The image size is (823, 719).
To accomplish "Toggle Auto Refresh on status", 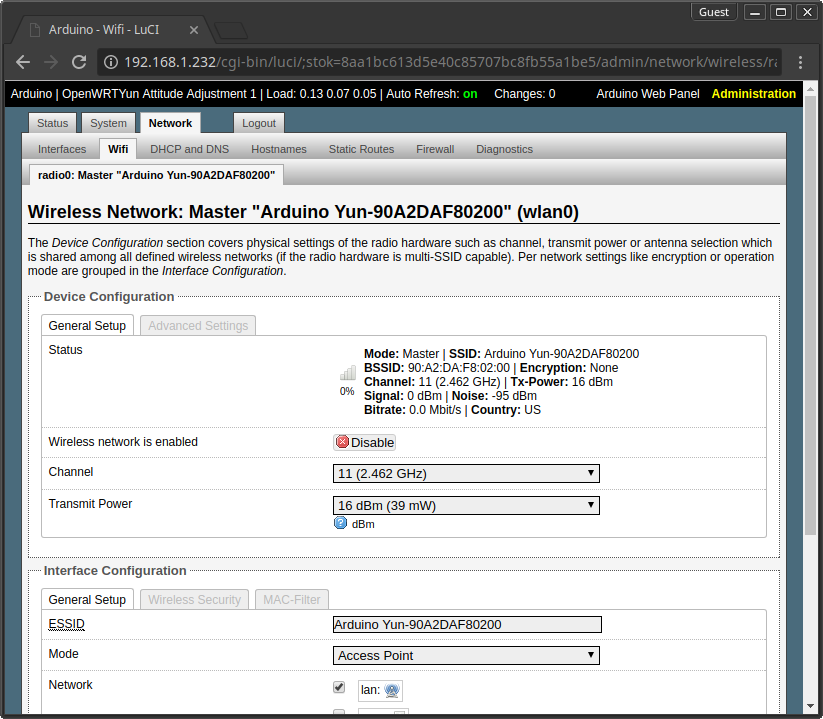I will pyautogui.click(x=470, y=94).
